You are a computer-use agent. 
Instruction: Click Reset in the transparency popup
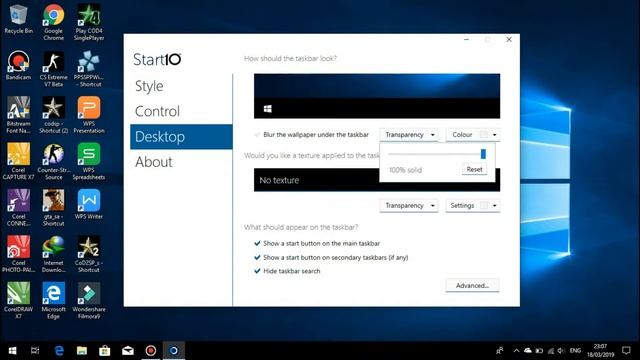click(x=474, y=169)
